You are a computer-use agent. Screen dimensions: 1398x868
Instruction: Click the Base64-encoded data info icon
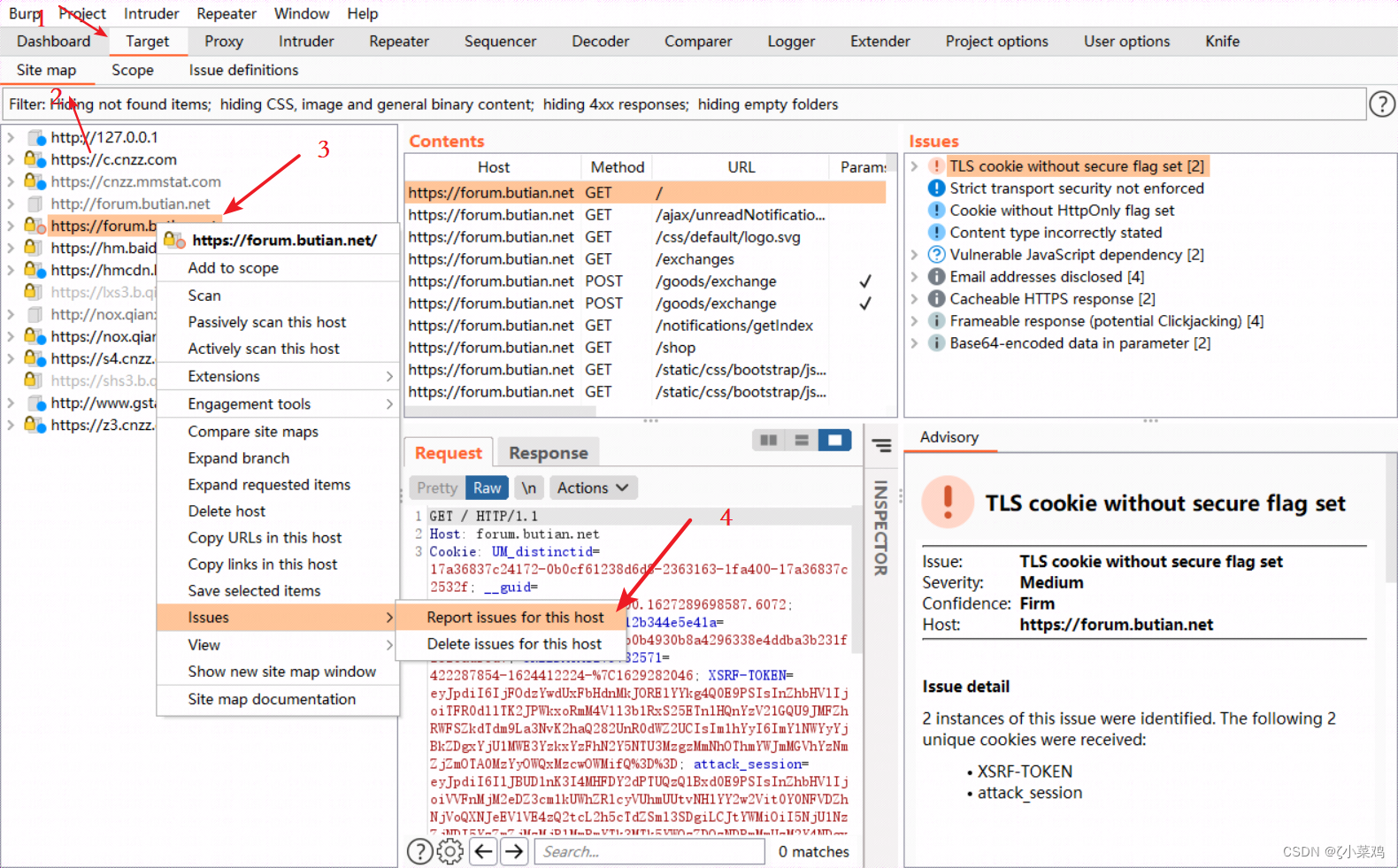936,342
